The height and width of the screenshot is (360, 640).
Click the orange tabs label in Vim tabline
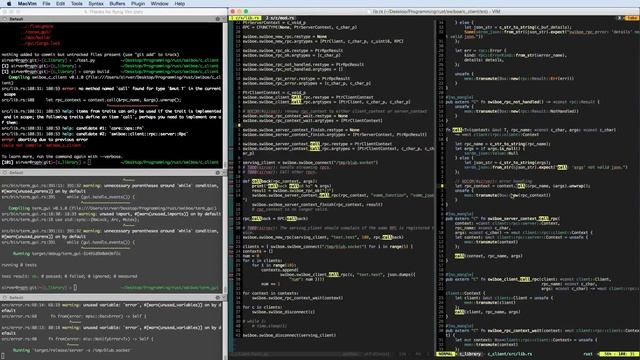click(x=632, y=18)
